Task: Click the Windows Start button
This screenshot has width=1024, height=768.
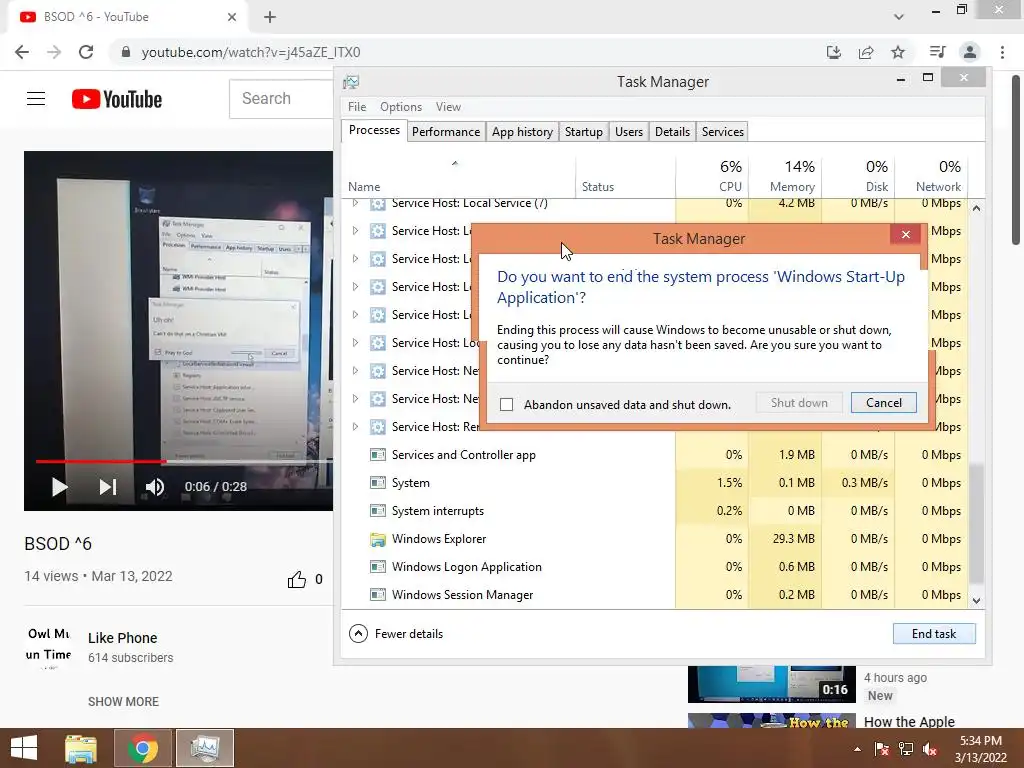Action: (x=24, y=748)
